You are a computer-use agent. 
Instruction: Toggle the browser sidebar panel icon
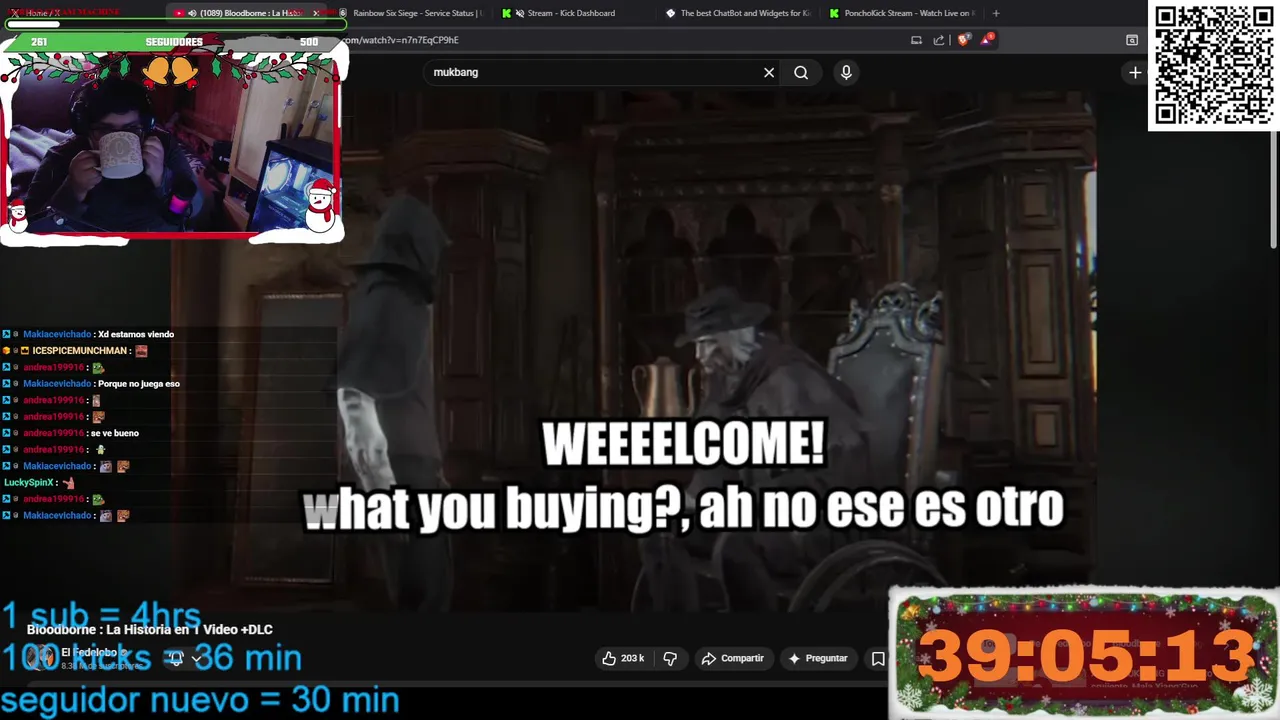click(1132, 40)
